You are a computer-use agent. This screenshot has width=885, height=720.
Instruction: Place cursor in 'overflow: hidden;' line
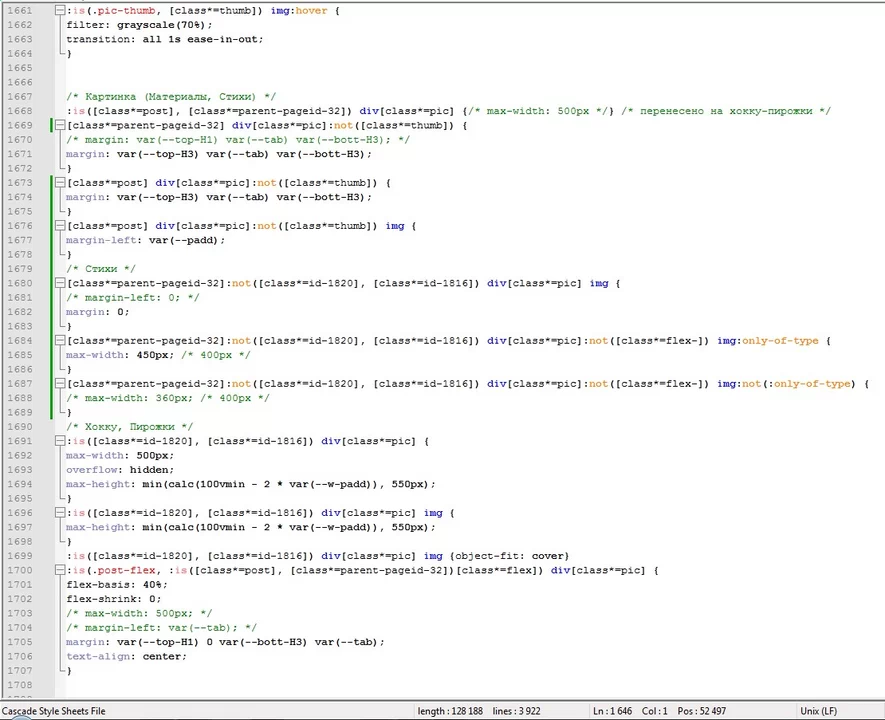[120, 470]
